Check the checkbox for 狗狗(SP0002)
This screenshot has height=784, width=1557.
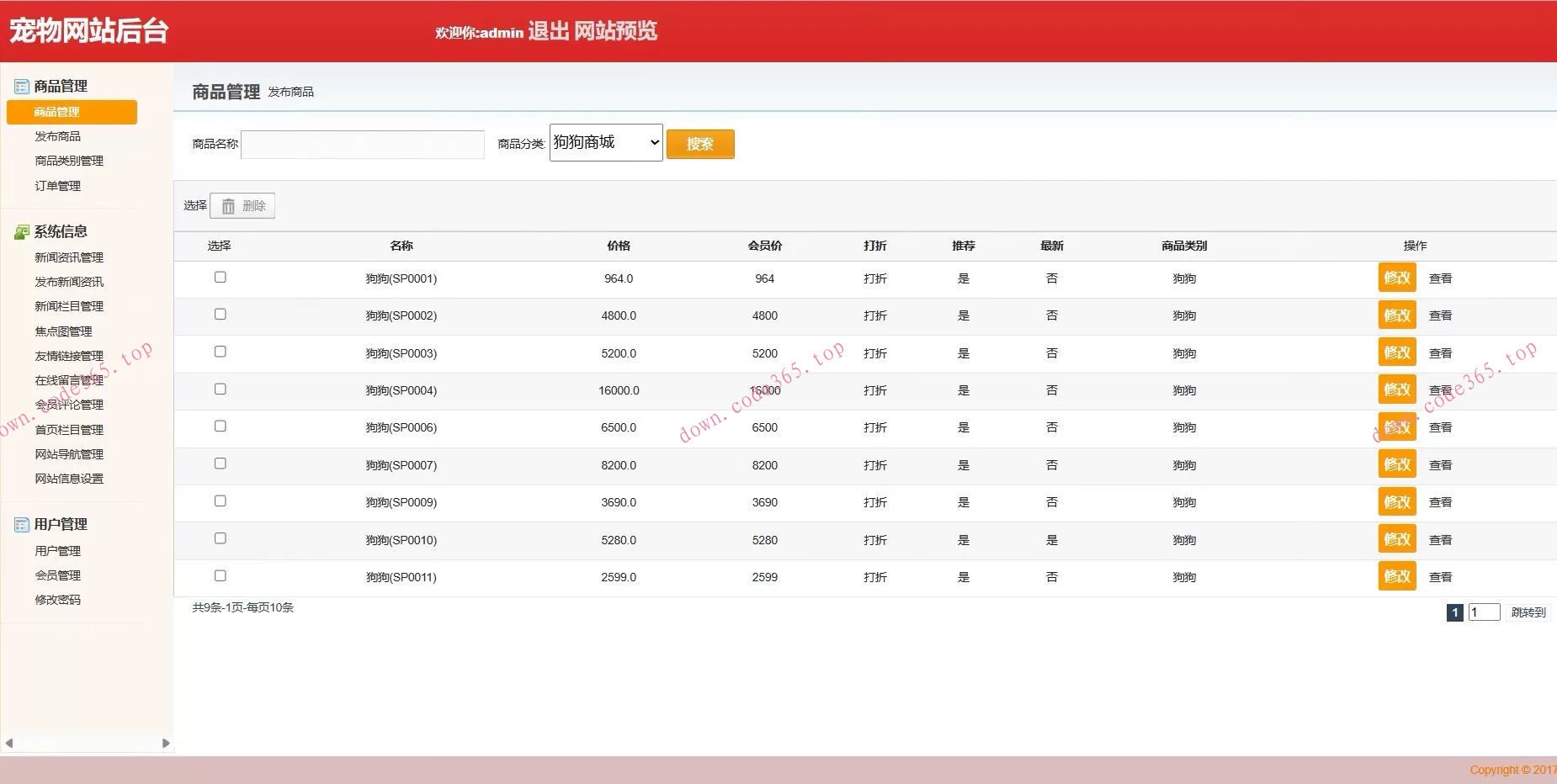pos(221,315)
